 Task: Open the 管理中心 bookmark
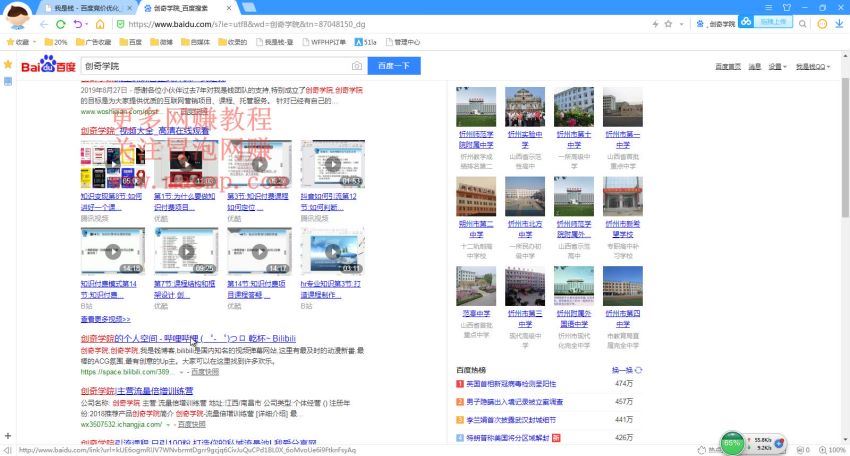403,42
